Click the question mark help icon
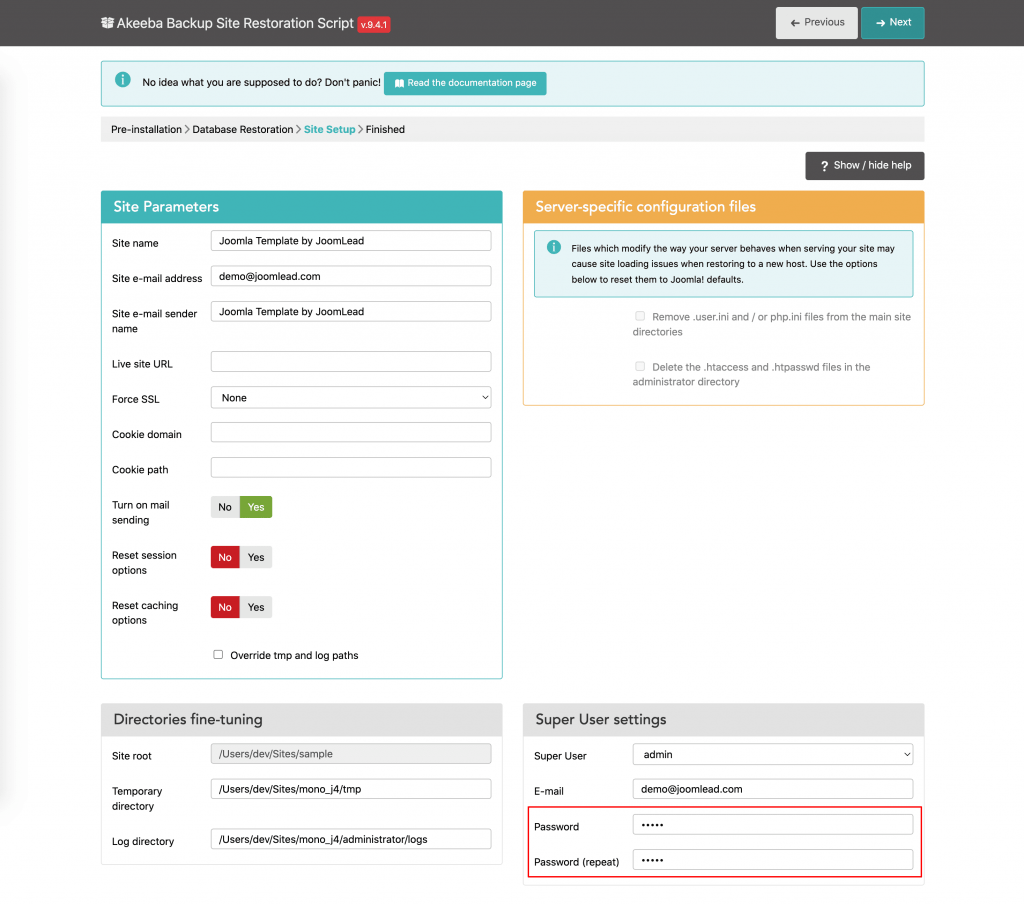Image resolution: width=1024 pixels, height=904 pixels. pyautogui.click(x=822, y=165)
